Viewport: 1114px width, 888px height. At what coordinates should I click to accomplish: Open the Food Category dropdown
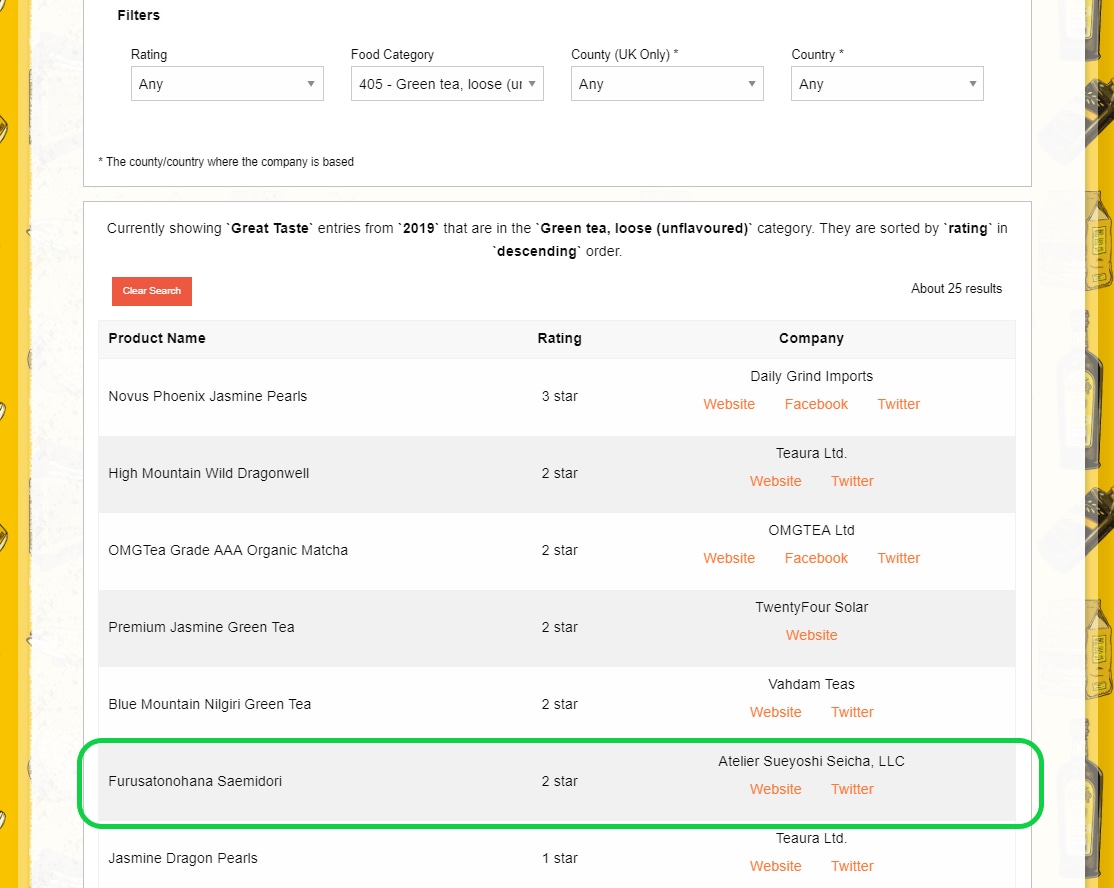click(448, 84)
